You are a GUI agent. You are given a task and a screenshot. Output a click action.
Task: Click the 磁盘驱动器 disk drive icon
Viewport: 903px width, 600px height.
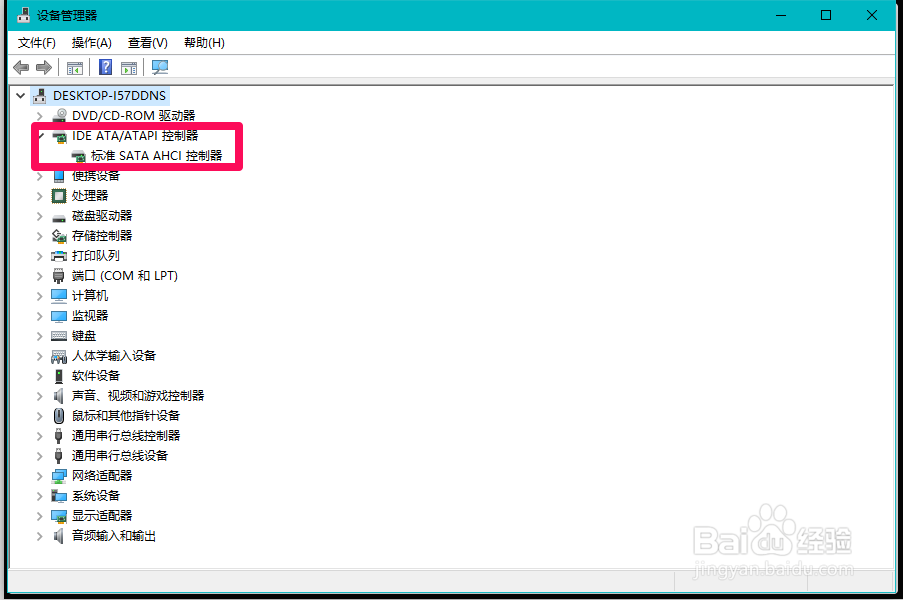(59, 217)
